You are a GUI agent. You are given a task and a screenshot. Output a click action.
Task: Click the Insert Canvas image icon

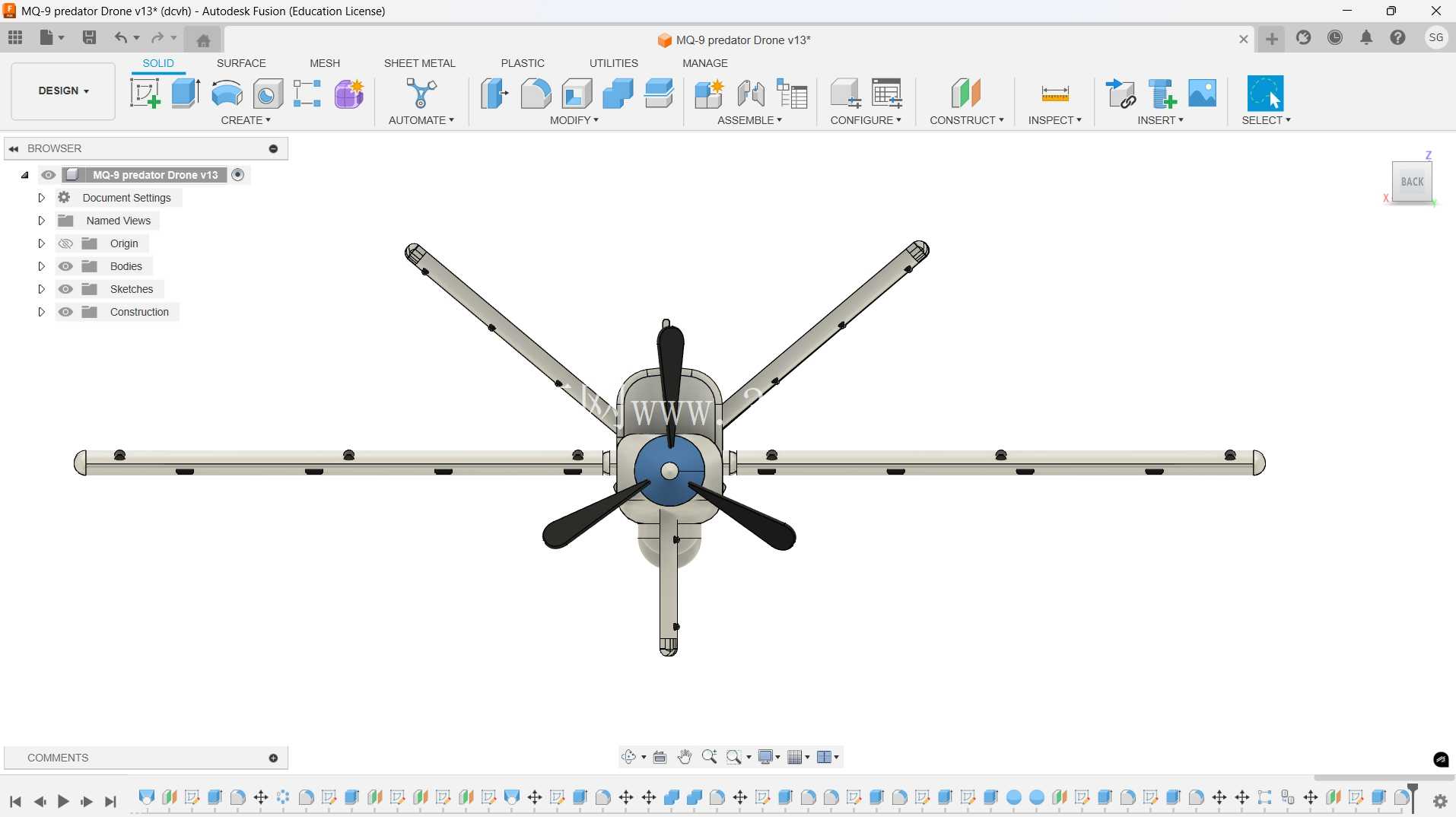click(1203, 93)
